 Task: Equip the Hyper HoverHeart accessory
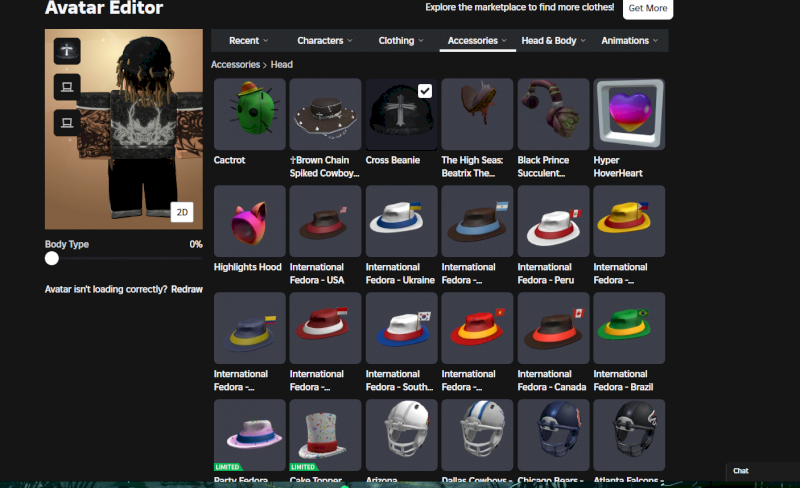629,114
